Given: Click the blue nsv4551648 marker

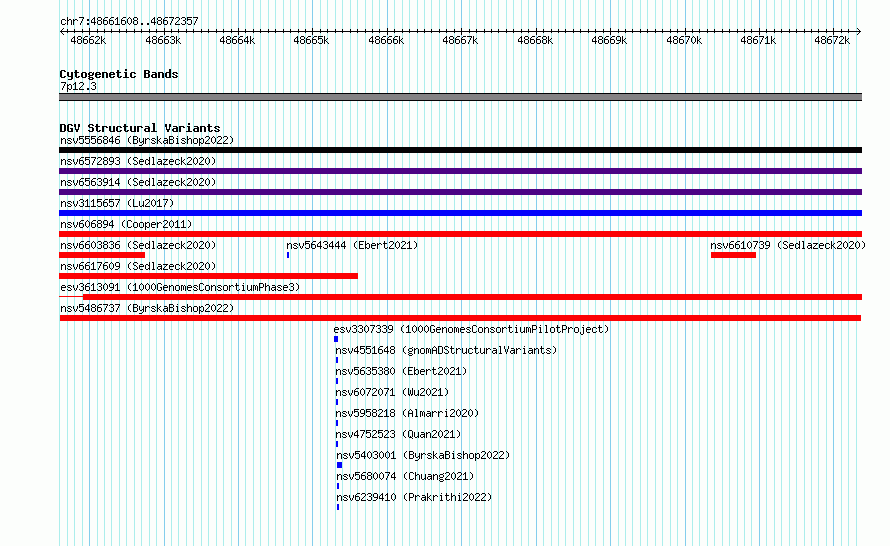Looking at the screenshot, I should (x=337, y=360).
